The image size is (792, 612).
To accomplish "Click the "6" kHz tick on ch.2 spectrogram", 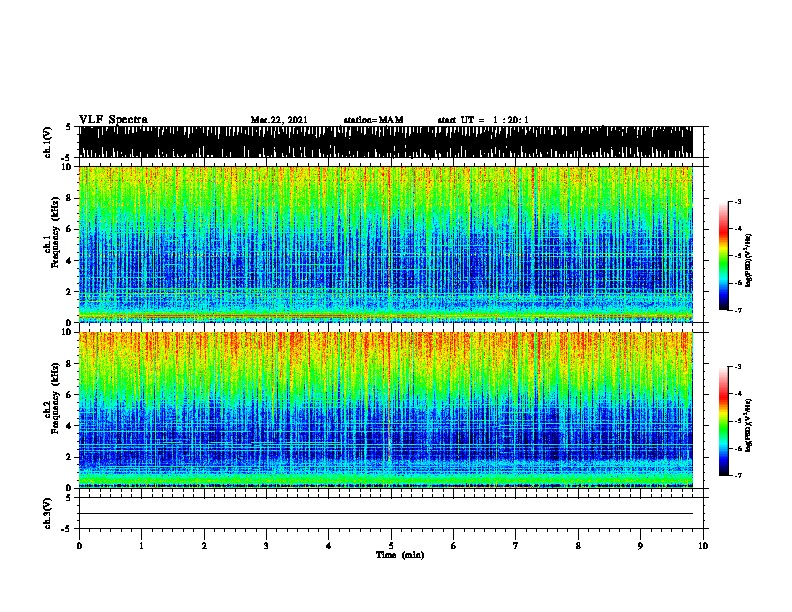I will 69,395.
